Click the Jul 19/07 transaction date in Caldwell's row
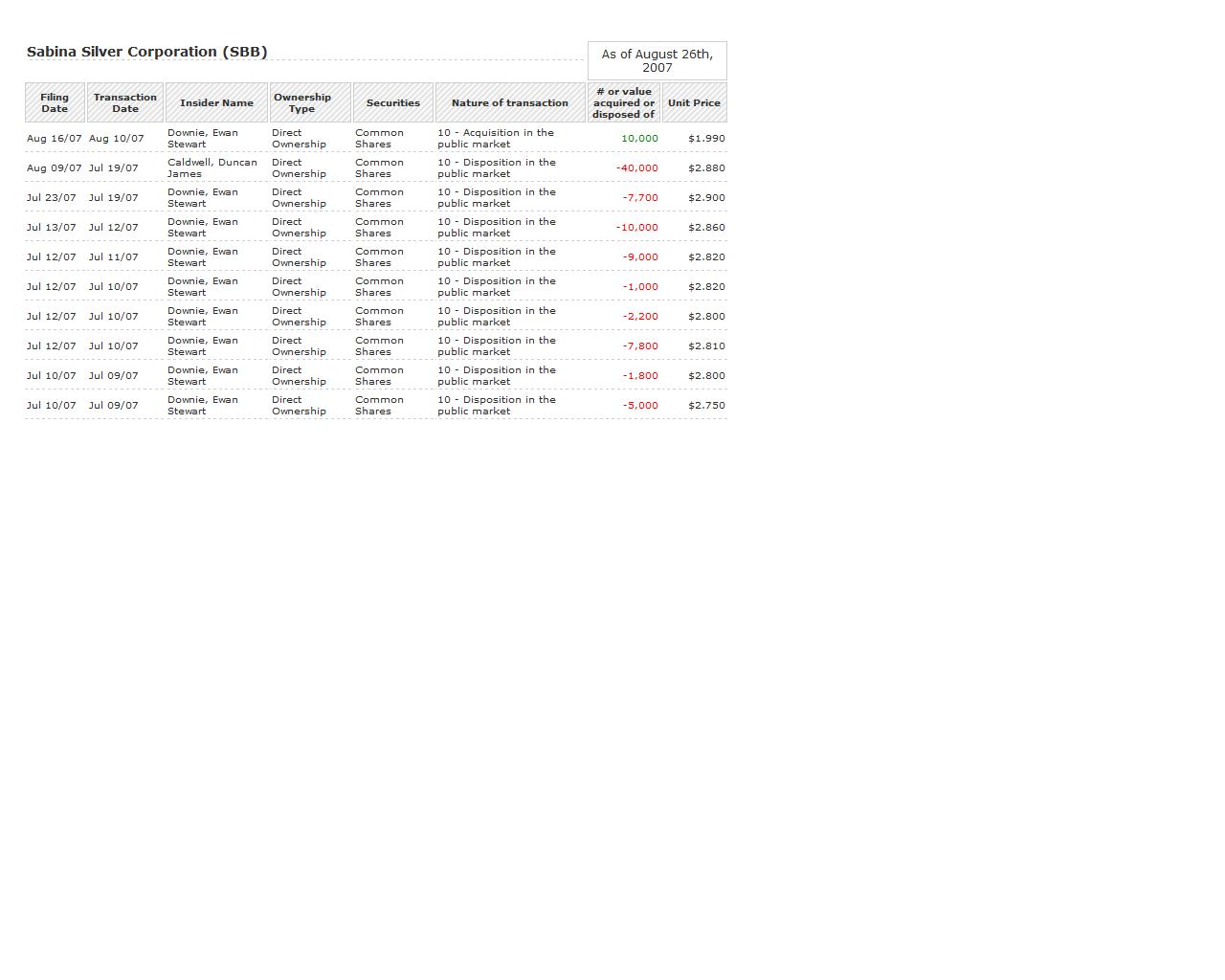The height and width of the screenshot is (980, 1225). 114,168
